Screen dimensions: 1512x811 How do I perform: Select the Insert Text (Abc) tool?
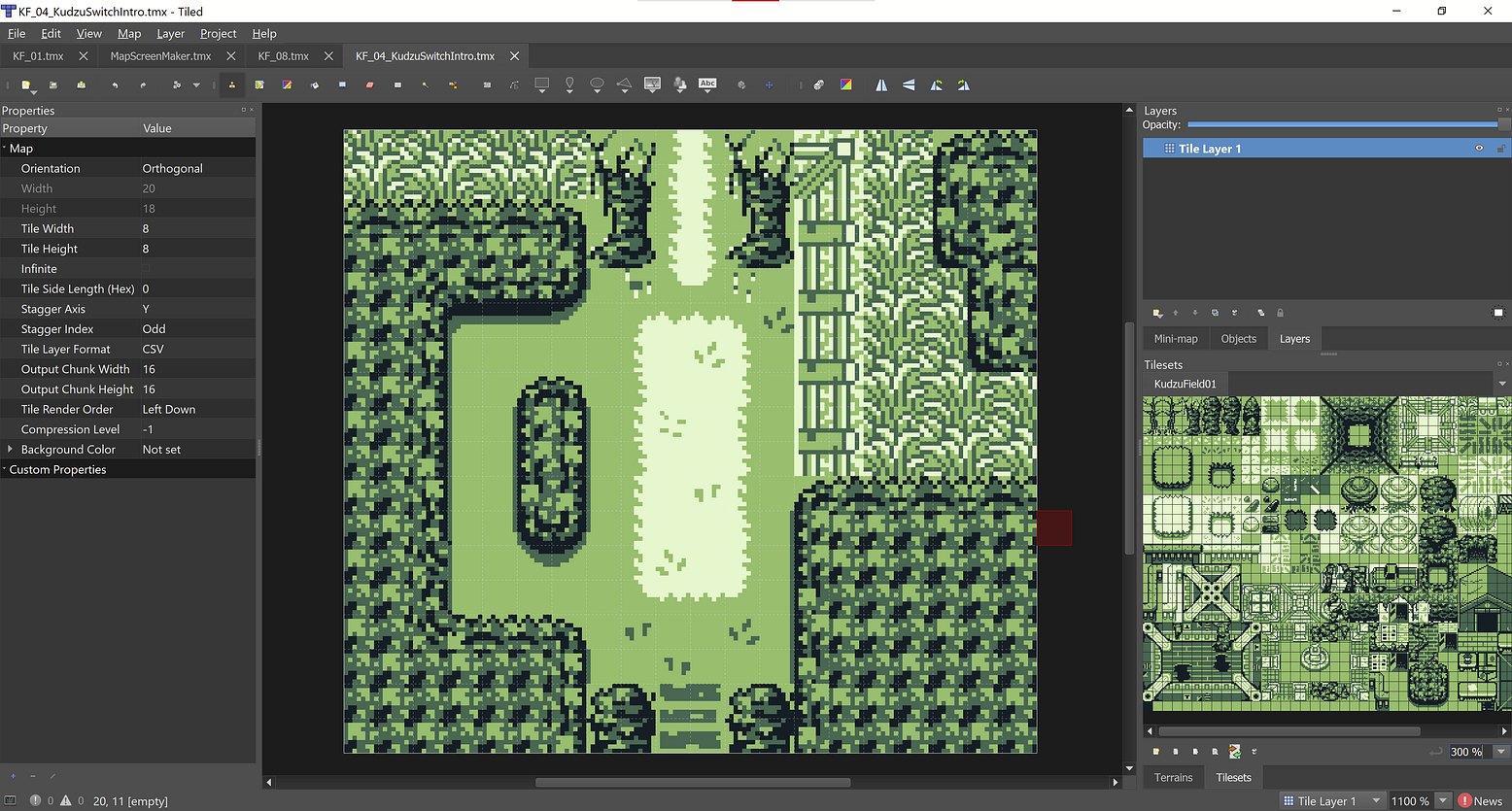pos(707,84)
